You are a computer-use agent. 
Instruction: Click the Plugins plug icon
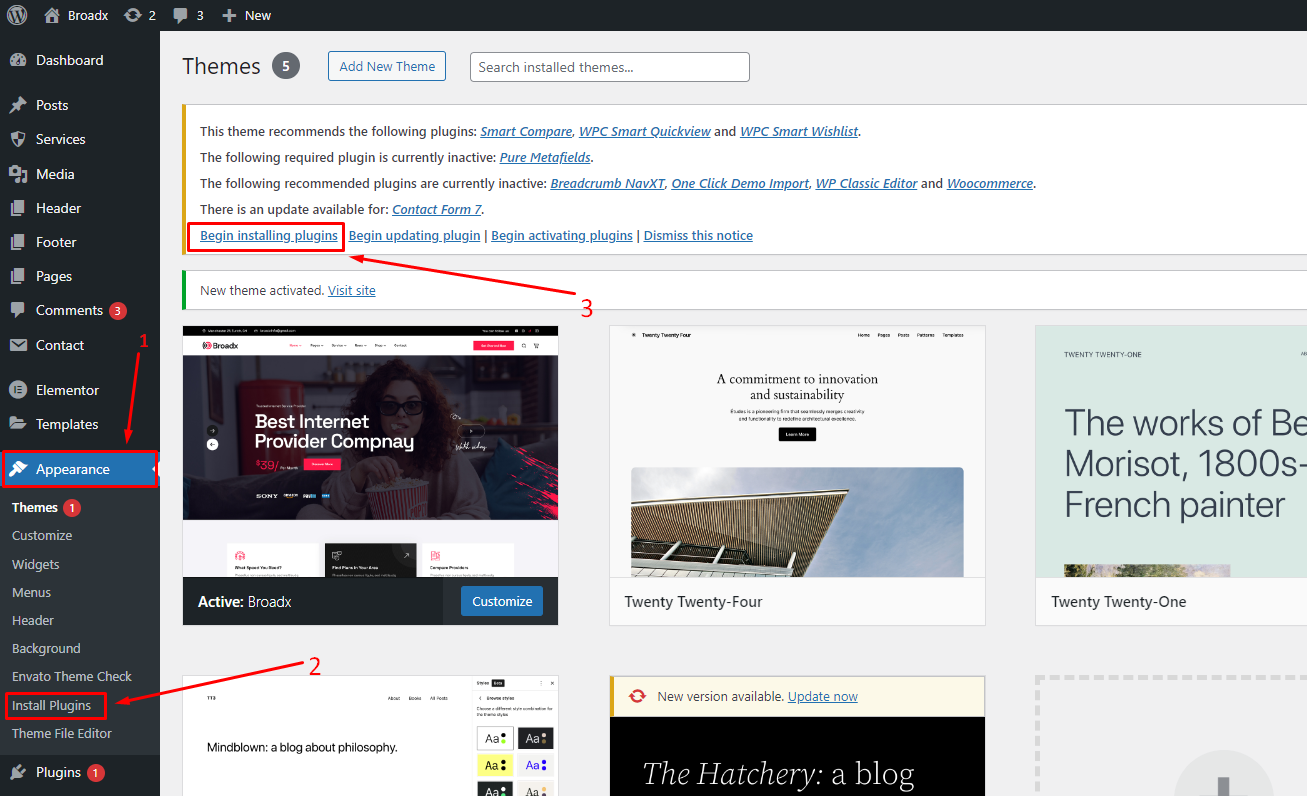[x=18, y=772]
